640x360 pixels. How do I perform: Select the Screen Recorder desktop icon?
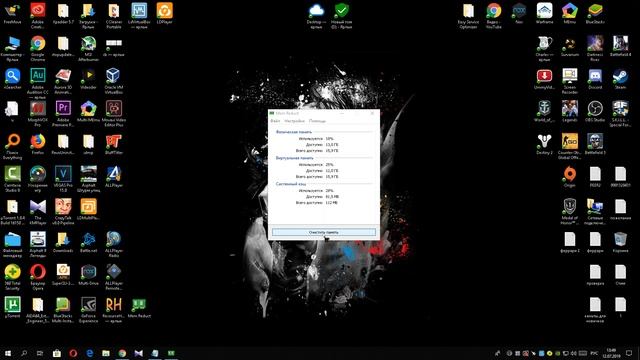569,81
